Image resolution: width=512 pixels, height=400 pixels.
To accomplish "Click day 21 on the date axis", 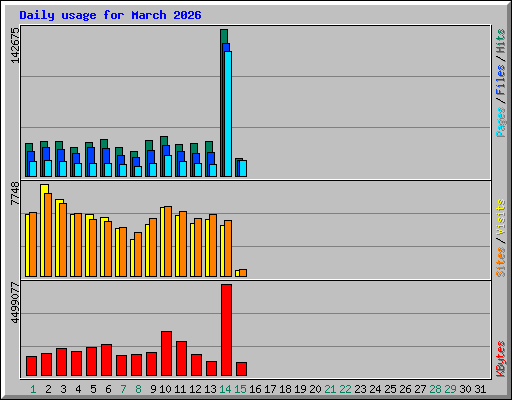I will tap(330, 389).
